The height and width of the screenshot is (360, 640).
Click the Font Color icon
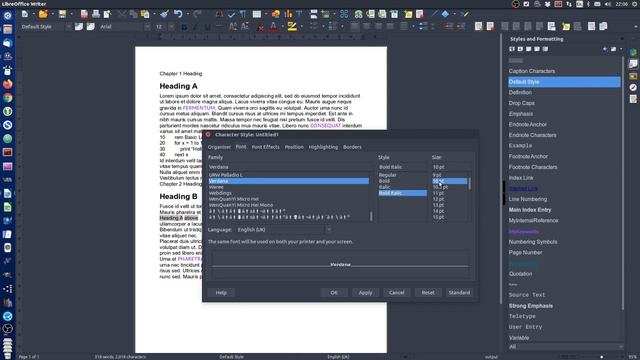(x=273, y=27)
